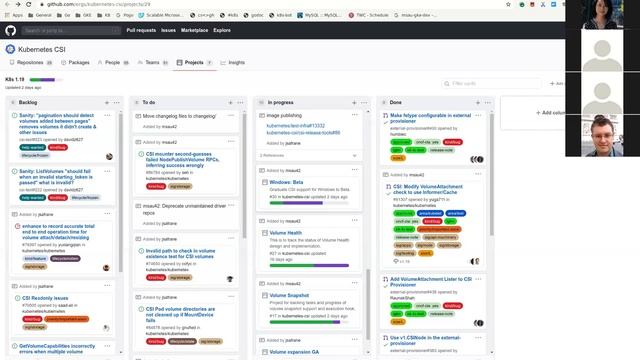Click the GitHub octocat logo
The height and width of the screenshot is (360, 640).
point(11,30)
